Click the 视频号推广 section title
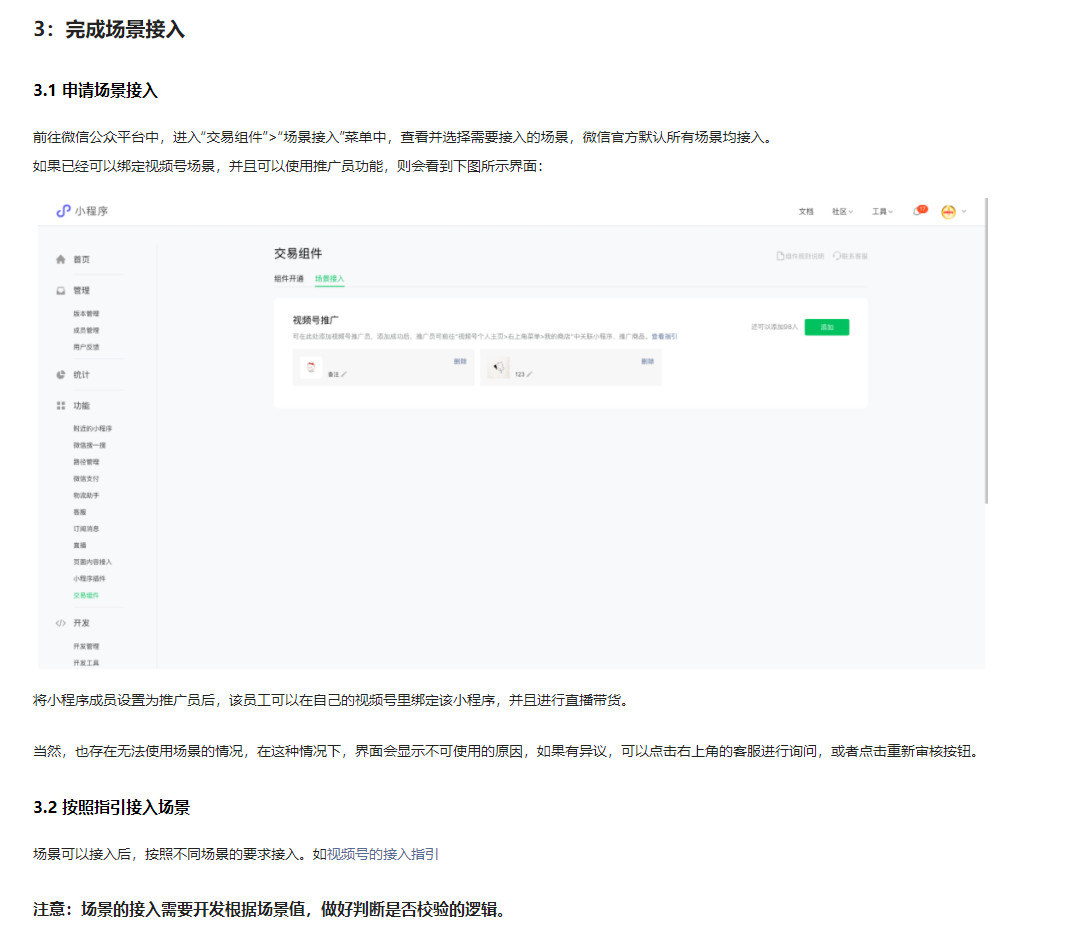1076x944 pixels. pyautogui.click(x=315, y=320)
